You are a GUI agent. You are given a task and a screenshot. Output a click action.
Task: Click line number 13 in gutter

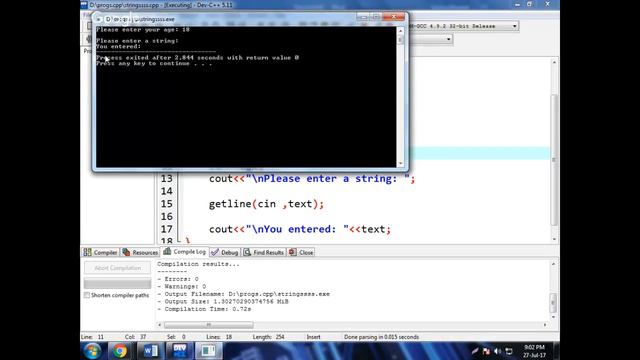tap(167, 179)
